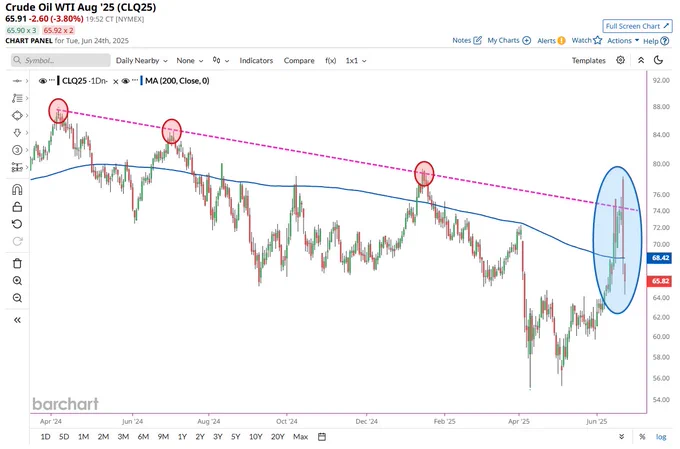Click the 65.82 last price label
The image size is (680, 449).
[x=659, y=281]
